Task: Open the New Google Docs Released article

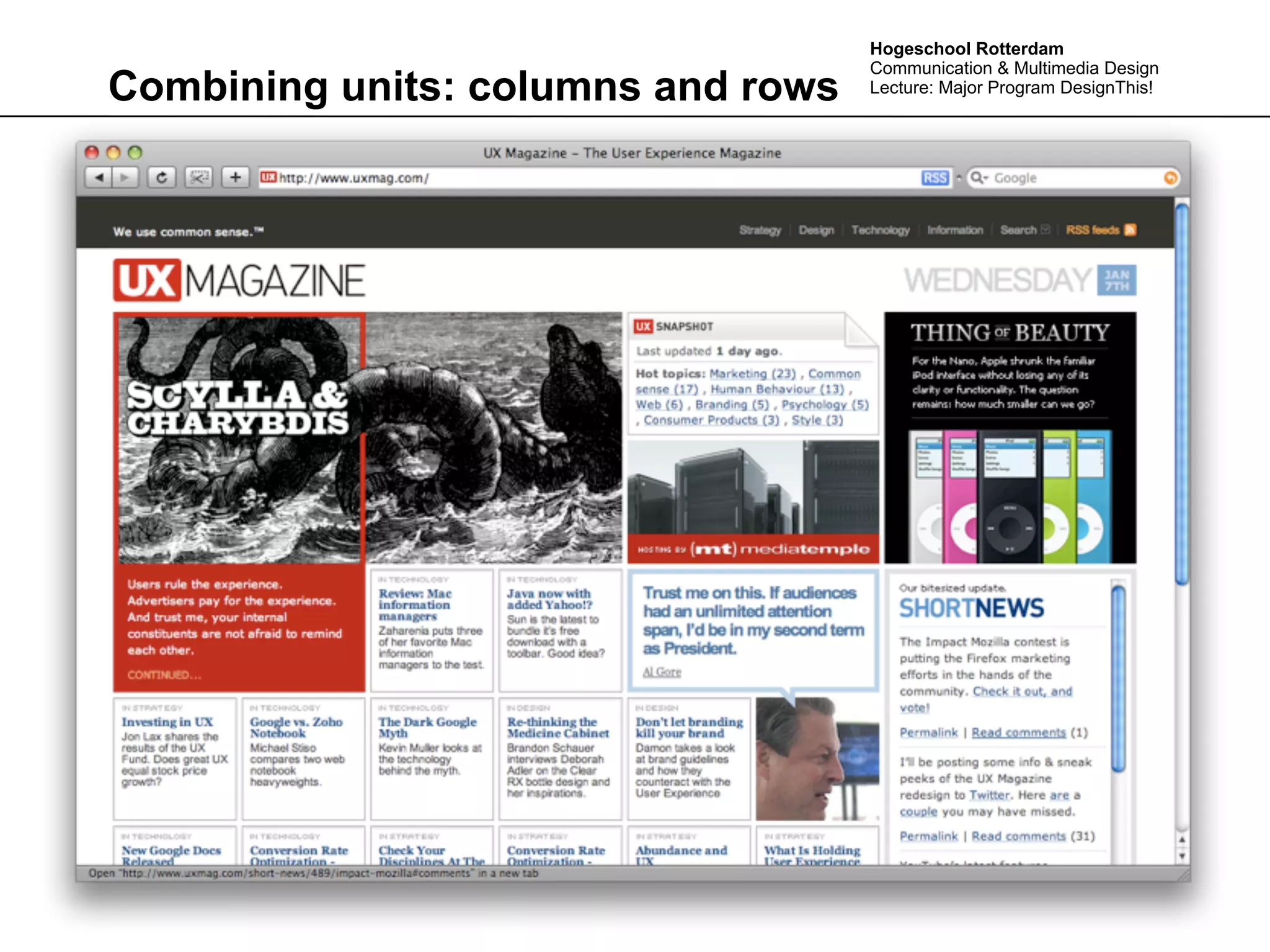Action: (171, 855)
